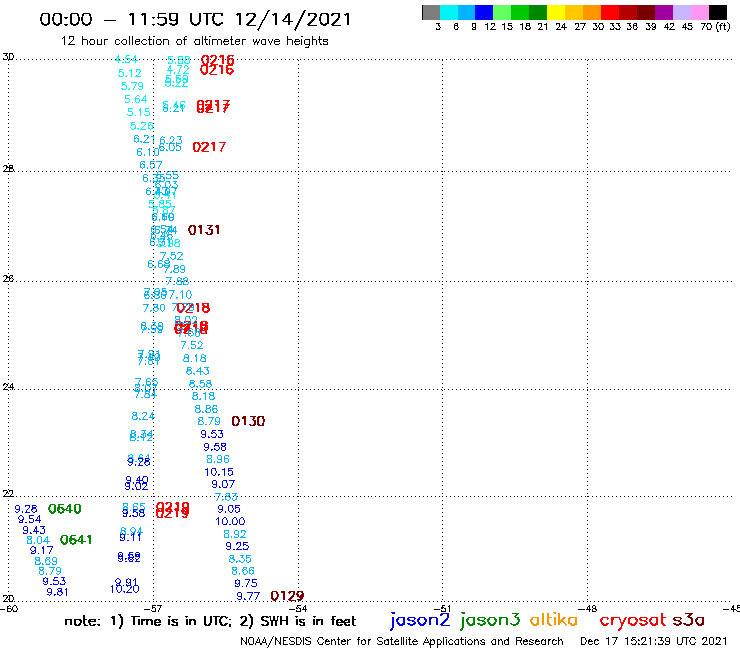This screenshot has width=740, height=650.
Task: Click the dark red 0130 time label
Action: 248,421
